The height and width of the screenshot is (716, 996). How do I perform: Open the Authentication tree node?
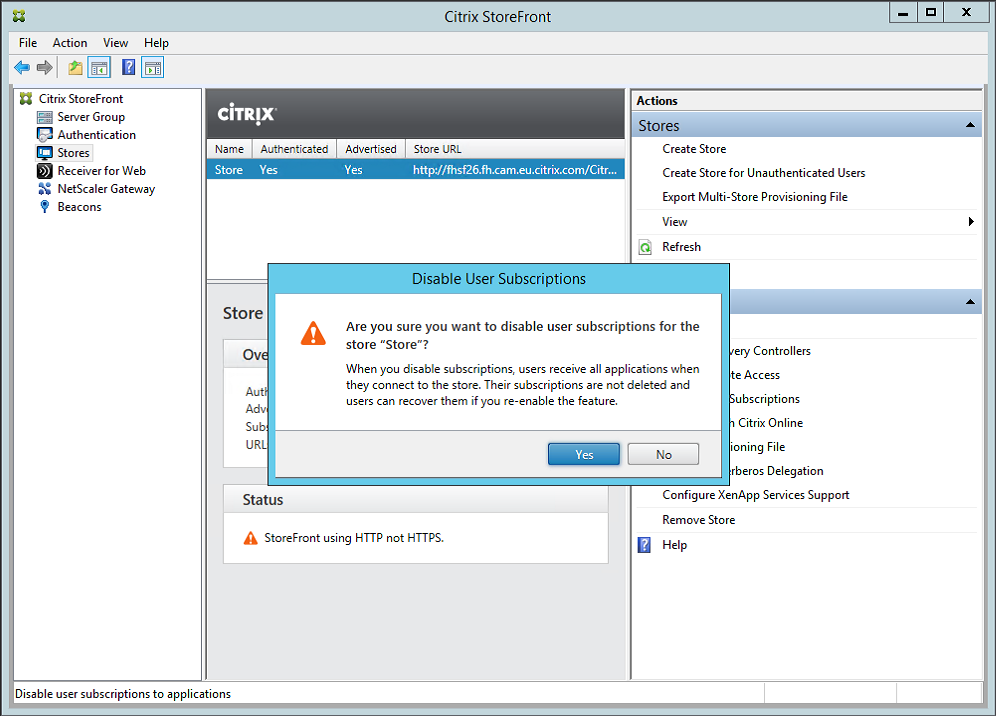(96, 135)
